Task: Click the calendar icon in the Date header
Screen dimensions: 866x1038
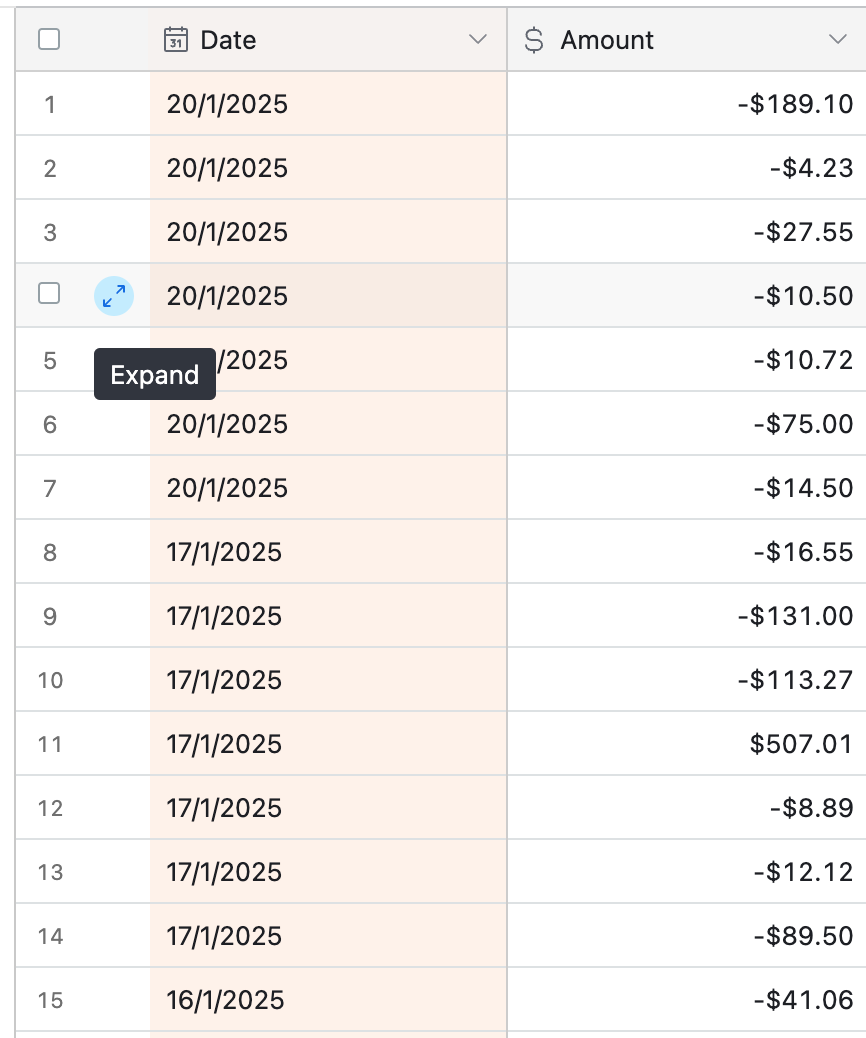Action: click(x=175, y=40)
